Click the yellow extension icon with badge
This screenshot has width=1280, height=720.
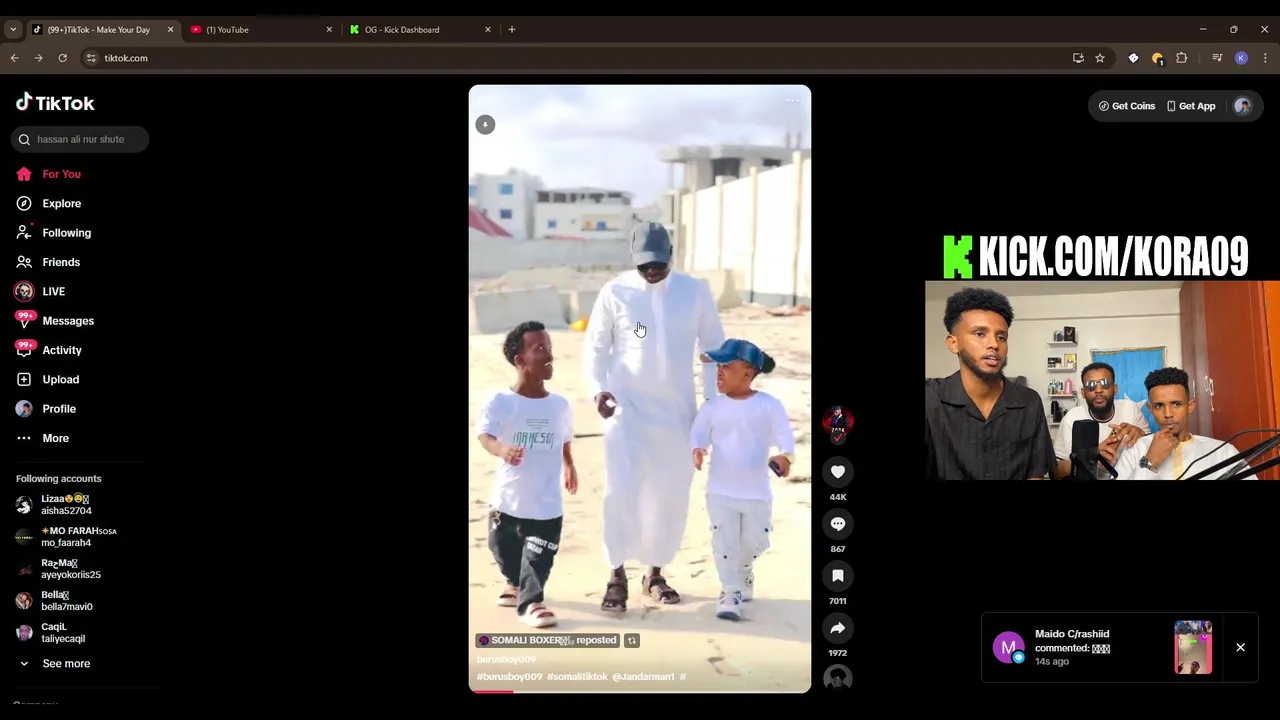(x=1157, y=58)
